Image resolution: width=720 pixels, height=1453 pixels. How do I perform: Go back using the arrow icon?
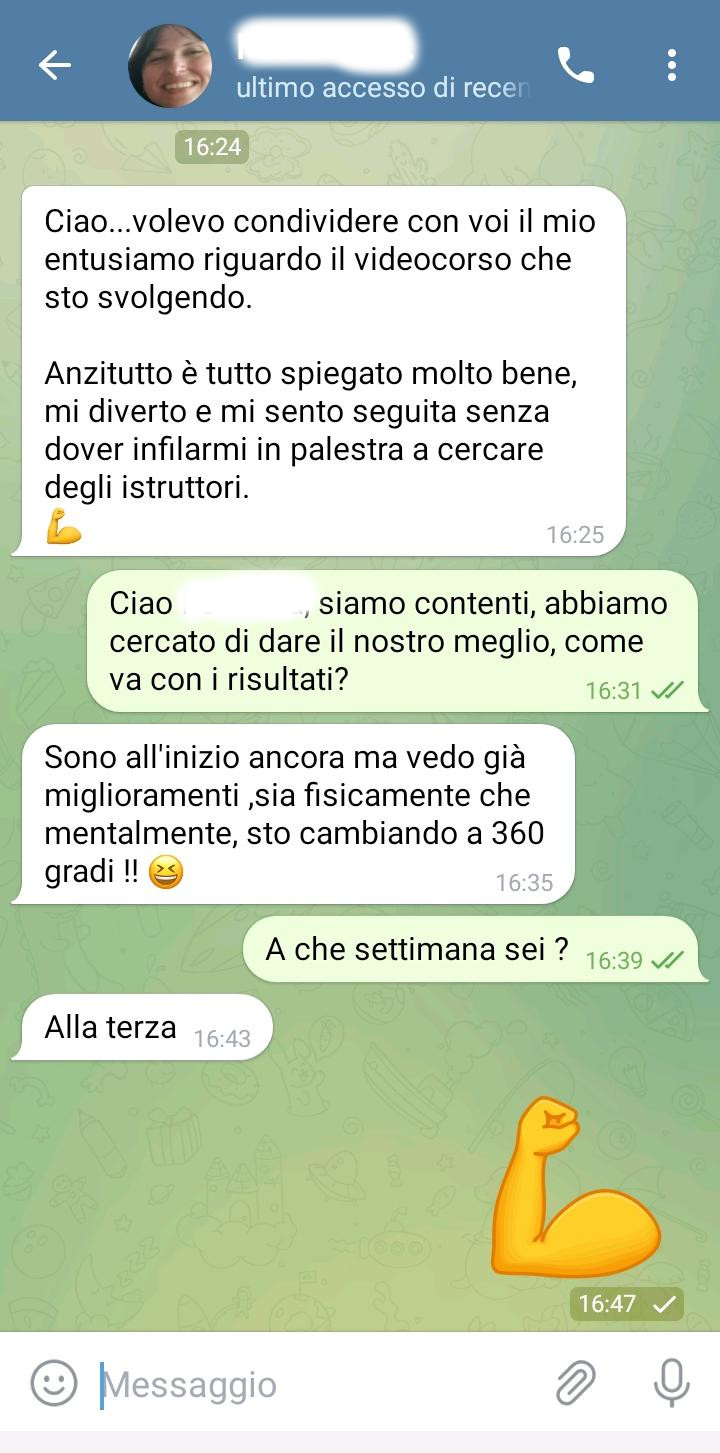pos(54,66)
